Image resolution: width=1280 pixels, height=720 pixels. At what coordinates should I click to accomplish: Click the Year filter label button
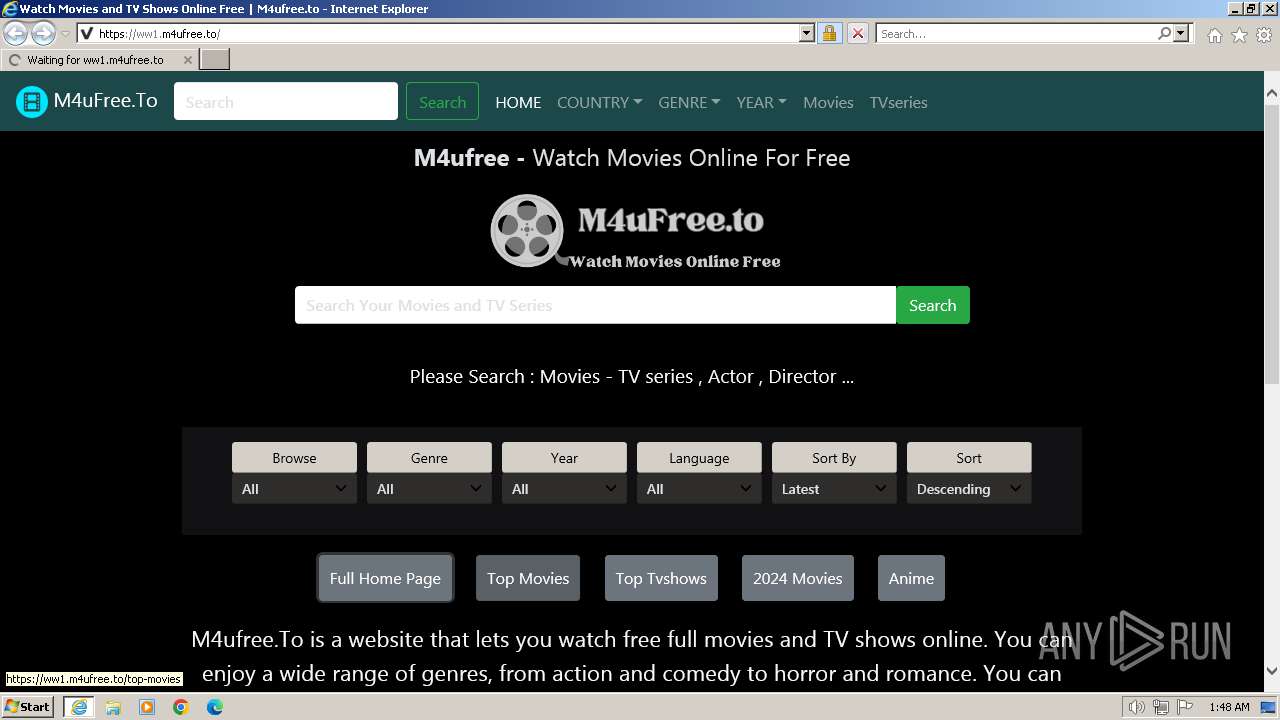click(x=564, y=458)
